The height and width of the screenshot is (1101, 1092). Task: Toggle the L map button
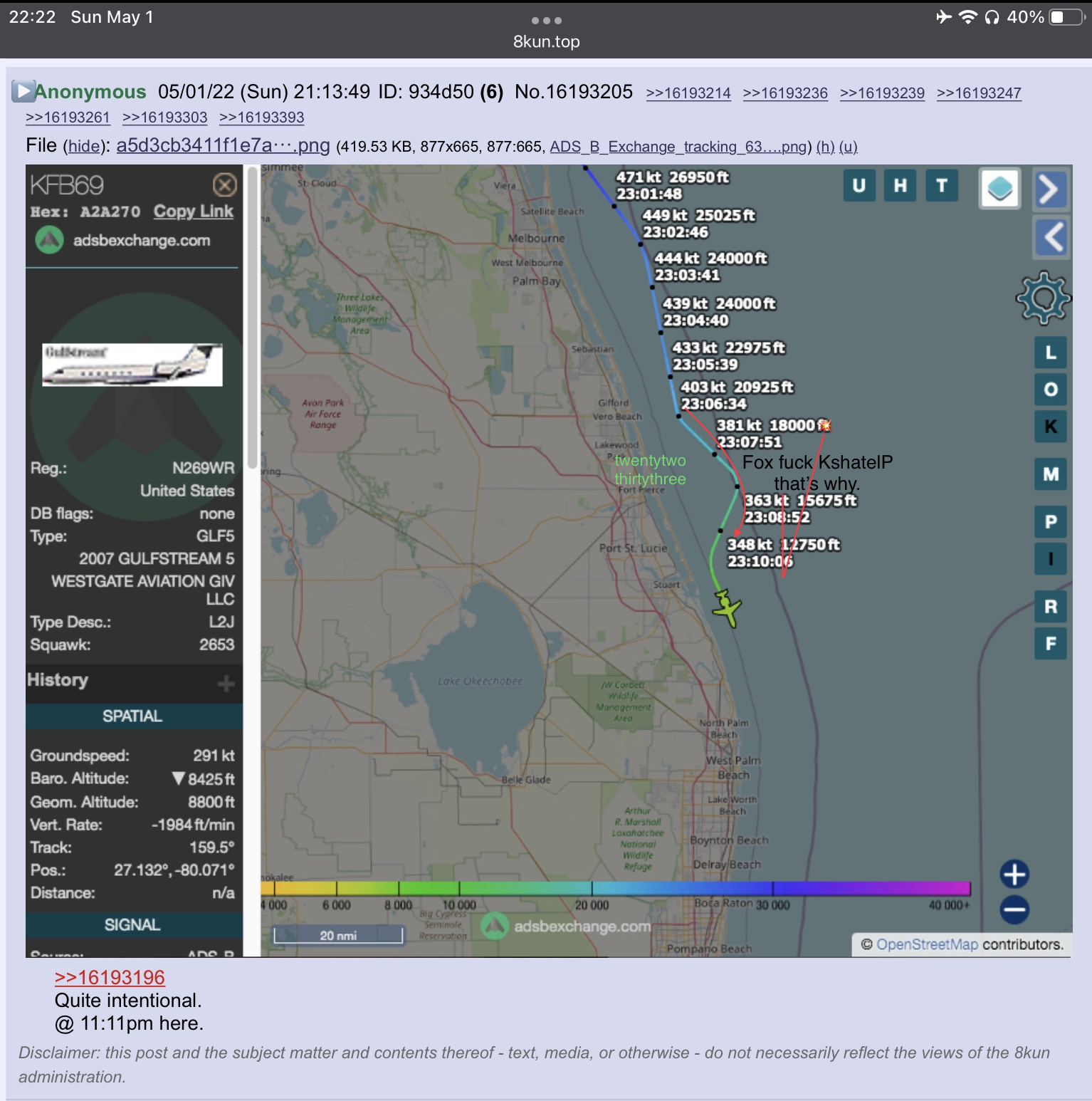(x=1051, y=353)
